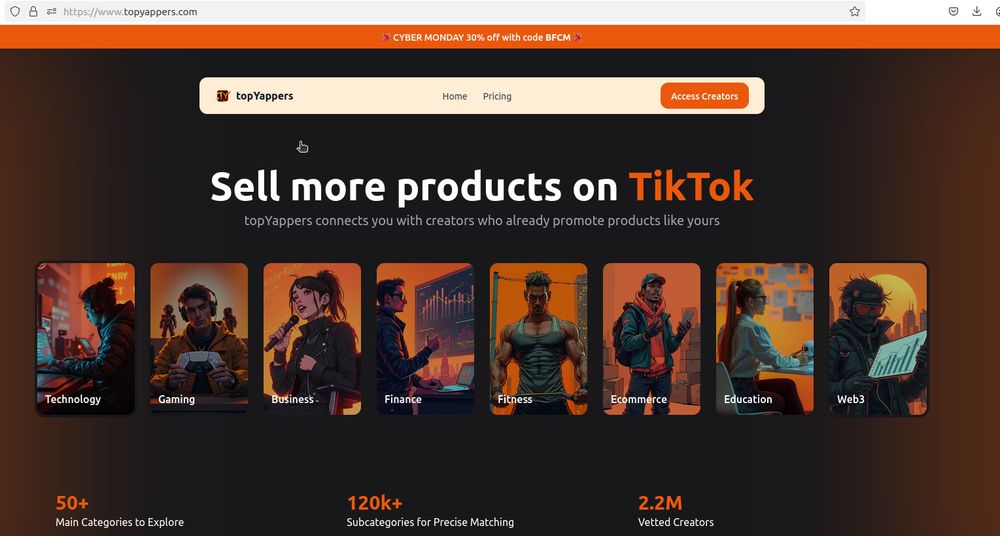
Task: Open the Home nav link
Action: (x=455, y=96)
